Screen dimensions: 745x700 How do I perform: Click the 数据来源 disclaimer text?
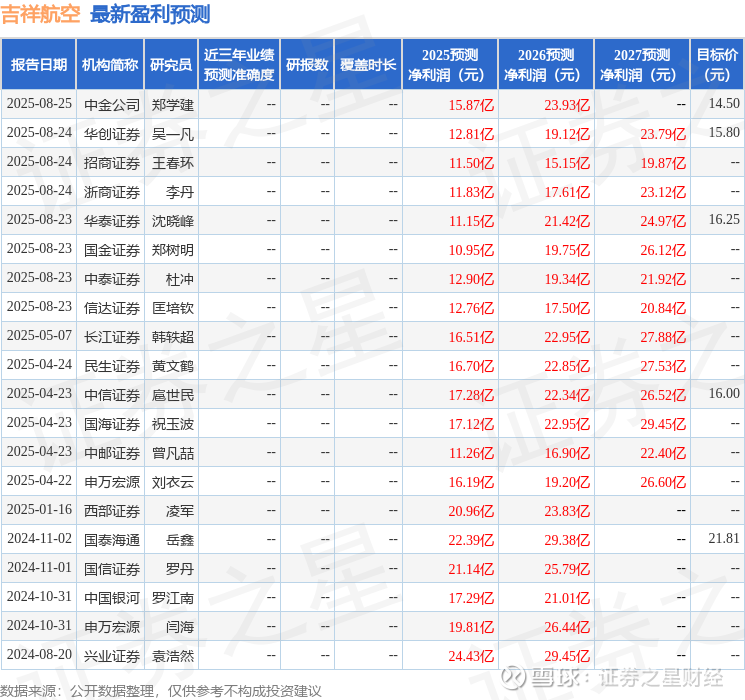[x=161, y=691]
